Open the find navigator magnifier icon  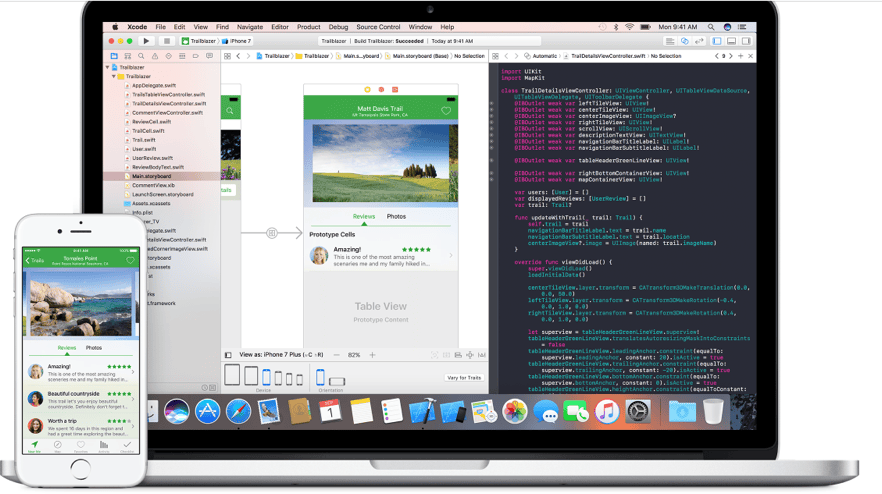141,56
